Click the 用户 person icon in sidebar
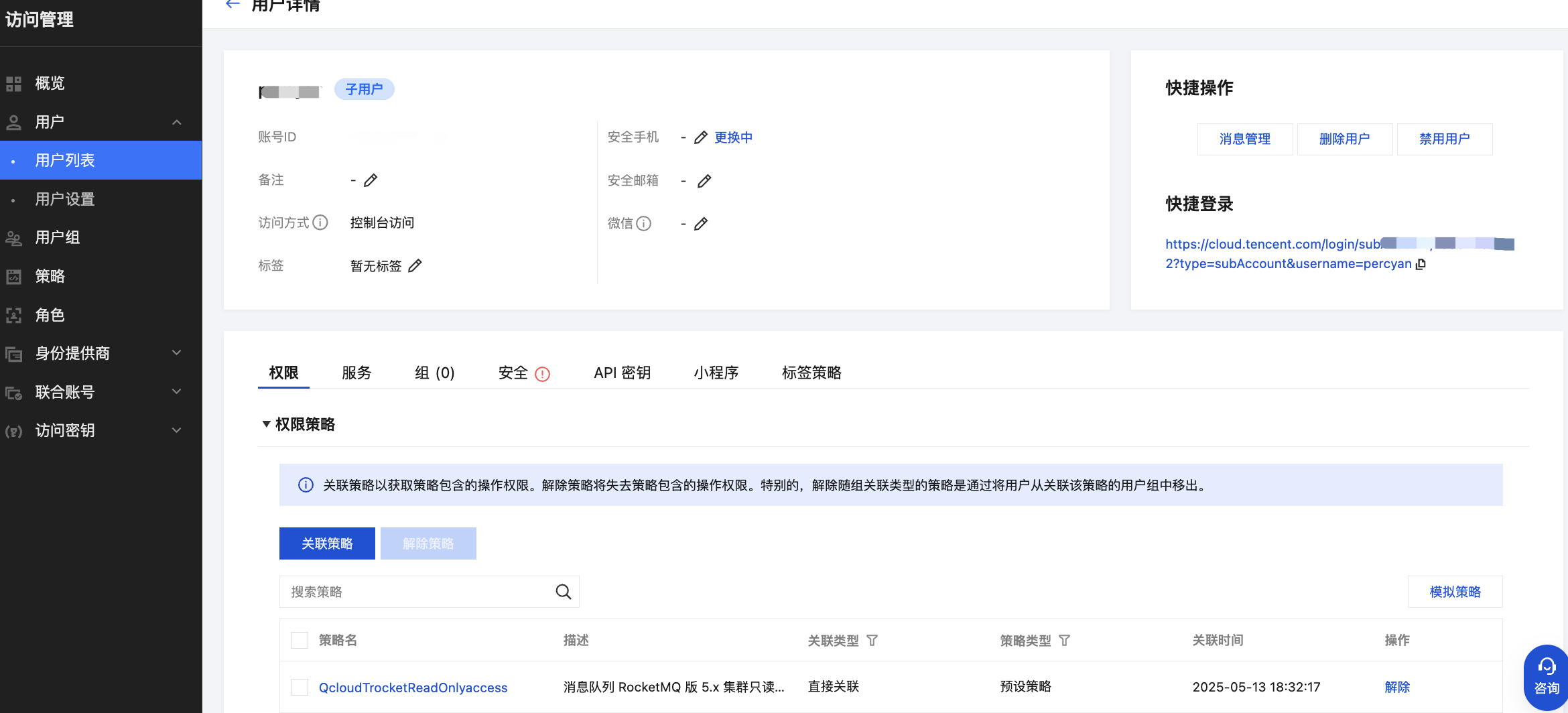 pos(14,123)
